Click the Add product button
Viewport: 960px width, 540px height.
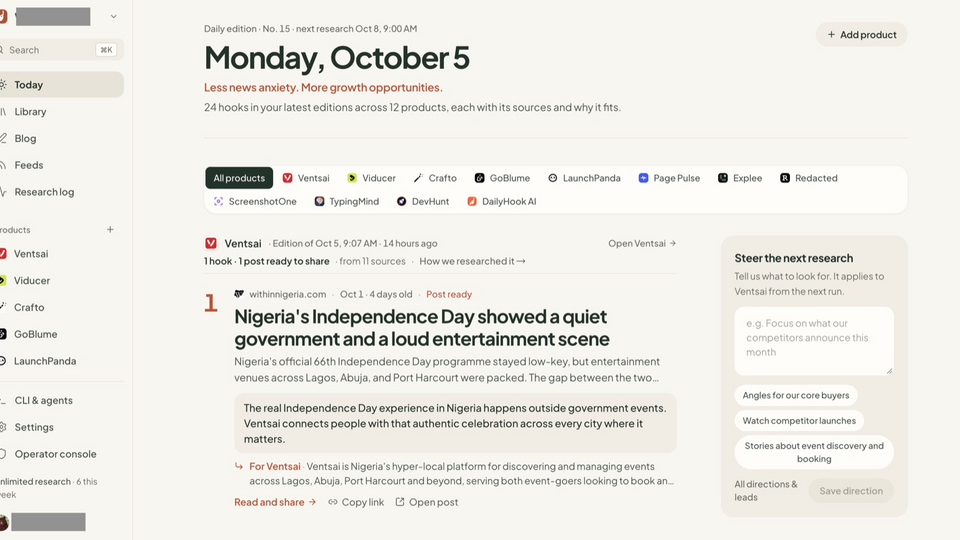pyautogui.click(x=861, y=35)
